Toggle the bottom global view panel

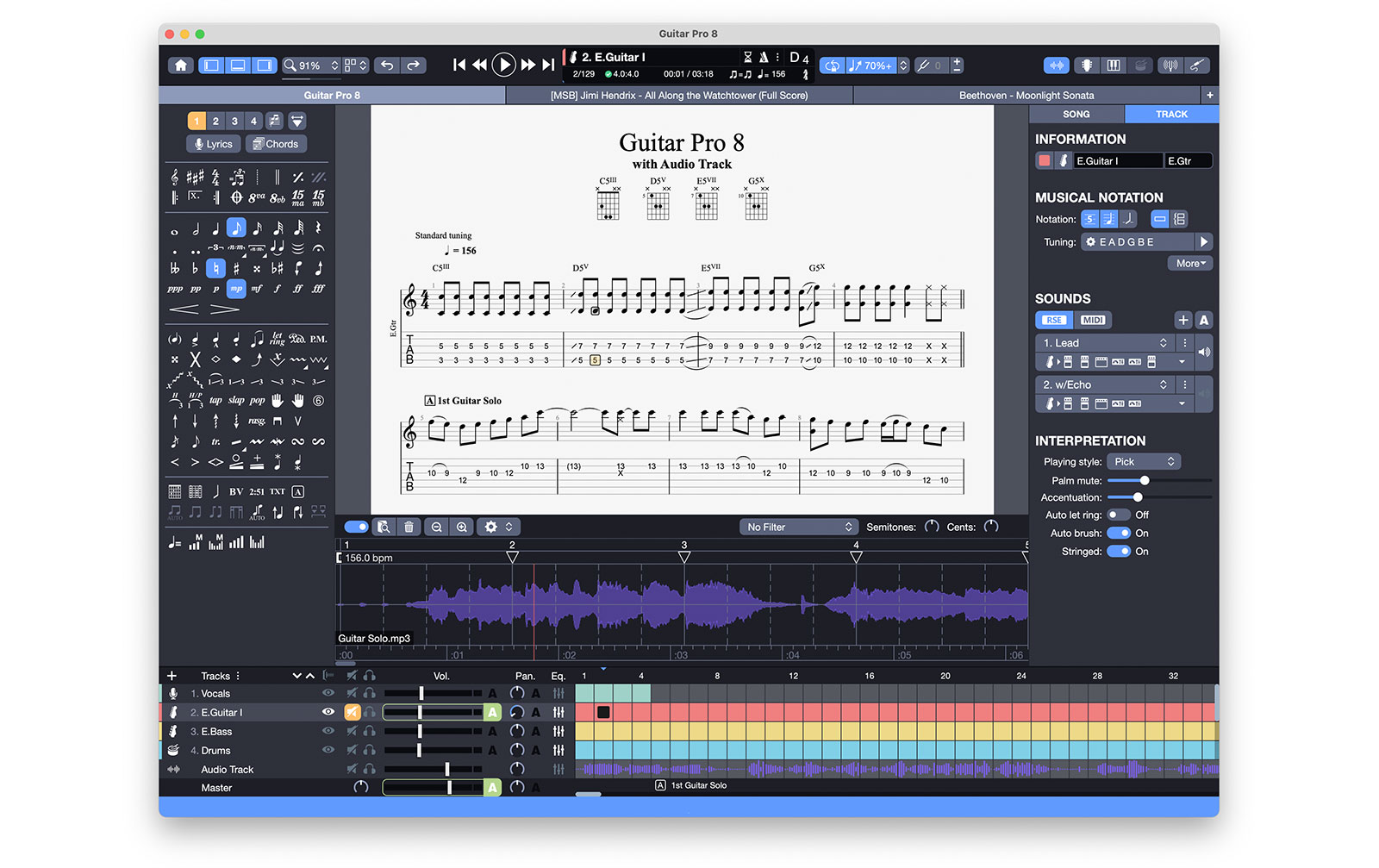(x=238, y=66)
